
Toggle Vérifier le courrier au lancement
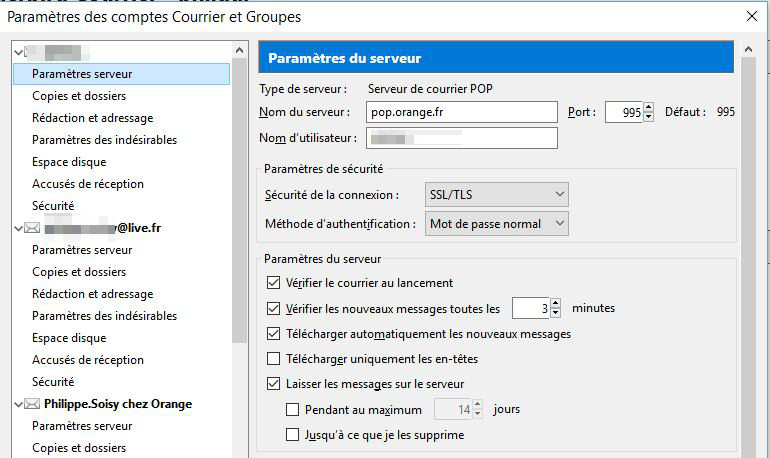coord(275,283)
